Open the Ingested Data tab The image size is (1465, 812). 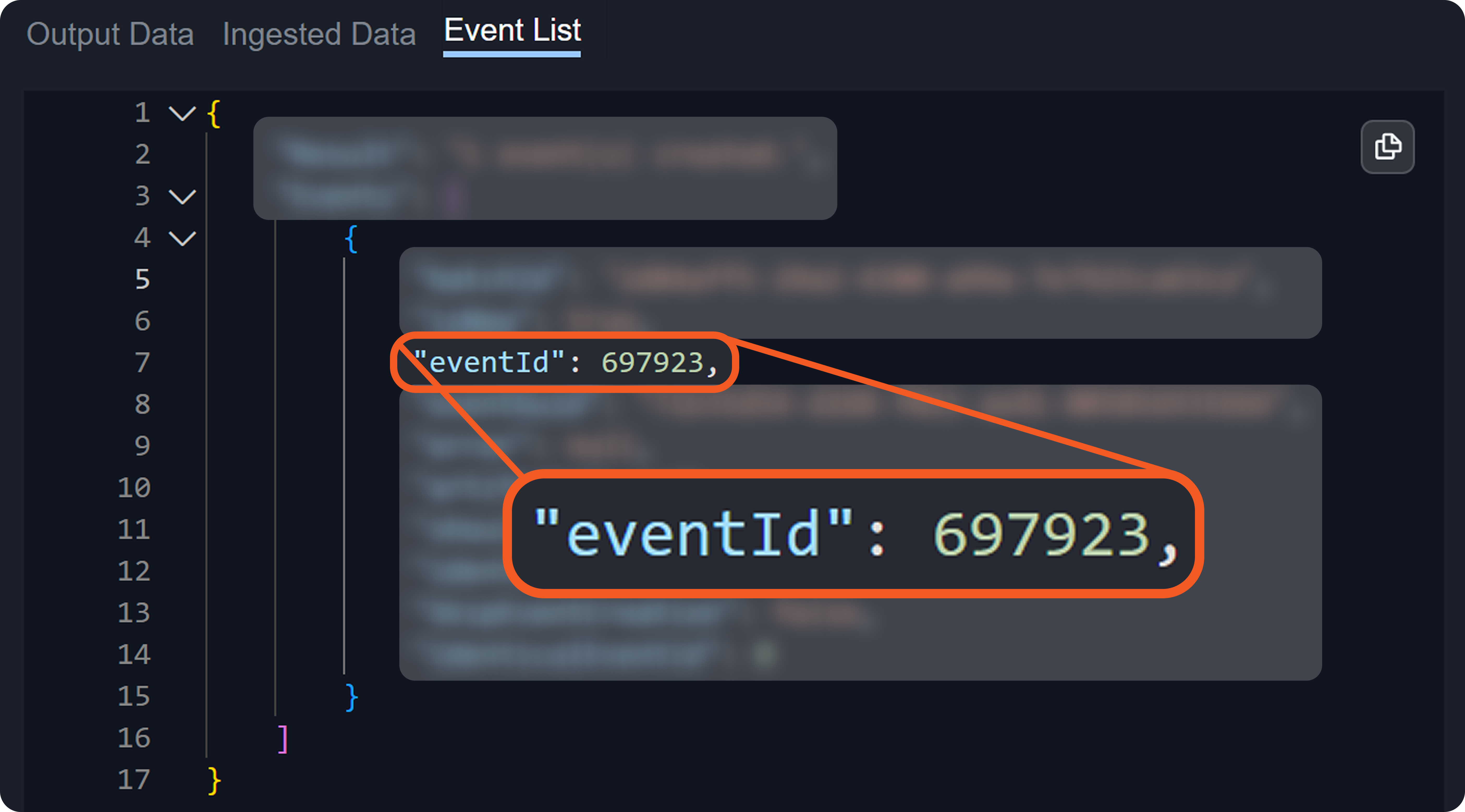pyautogui.click(x=319, y=34)
